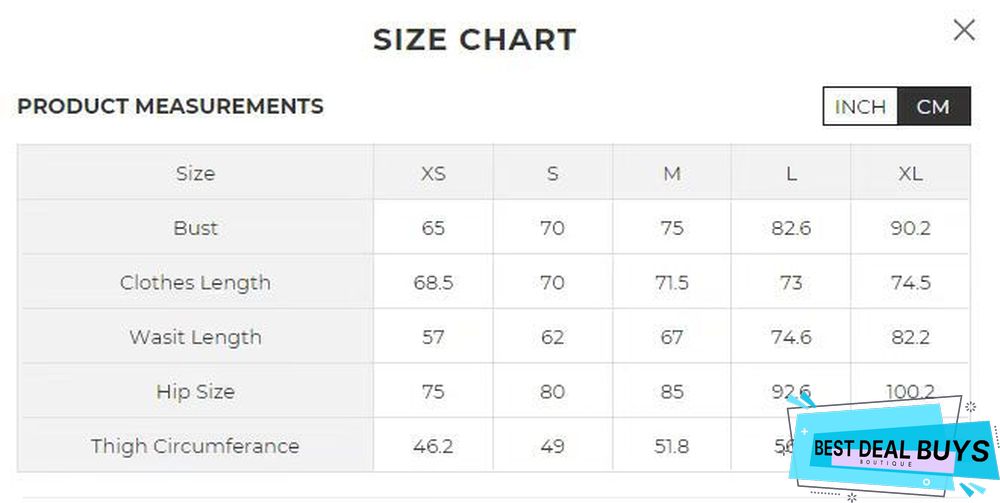
Task: Click the XL bust value 90.2
Action: (910, 228)
